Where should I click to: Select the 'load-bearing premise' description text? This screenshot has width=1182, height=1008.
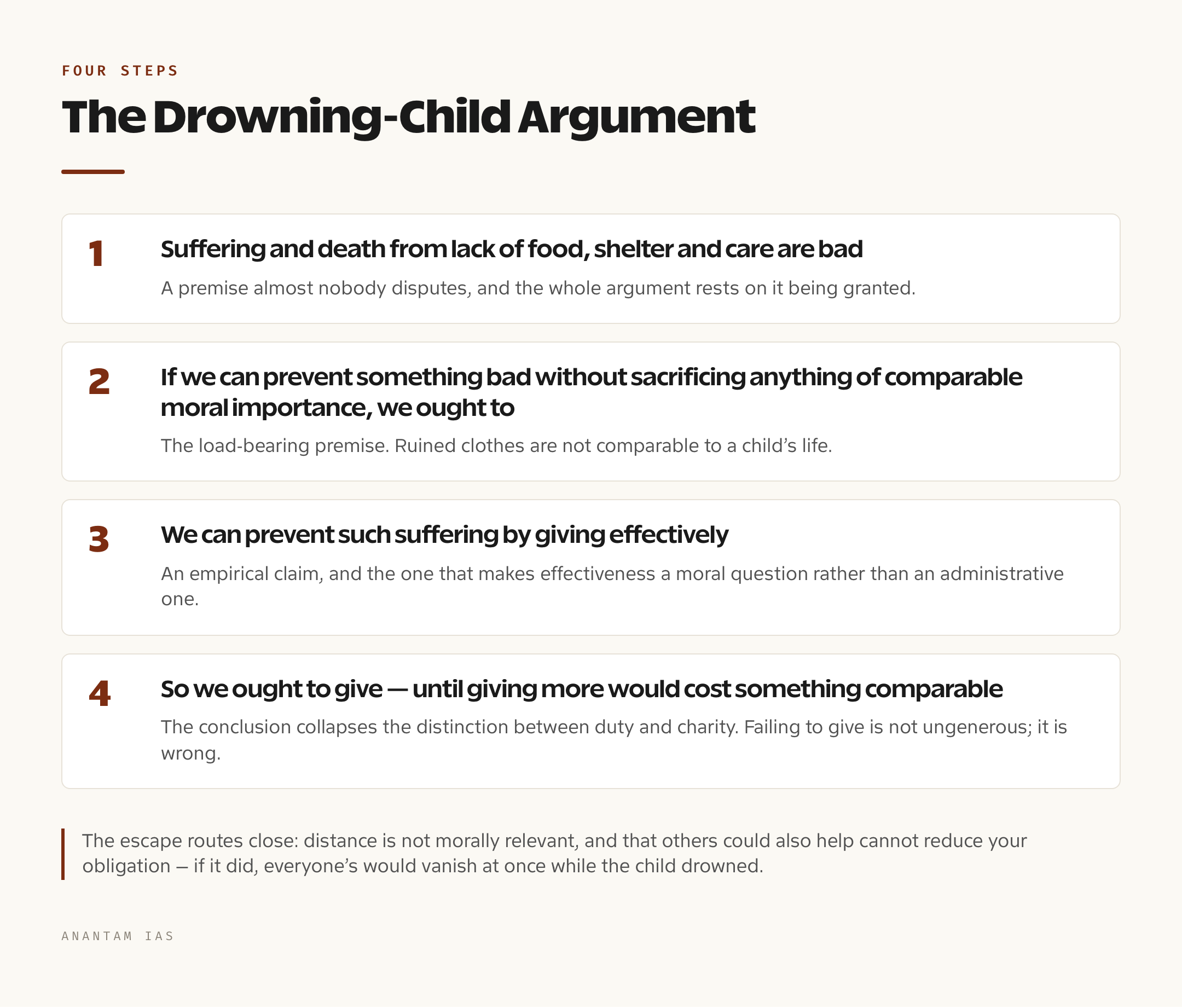coord(496,445)
